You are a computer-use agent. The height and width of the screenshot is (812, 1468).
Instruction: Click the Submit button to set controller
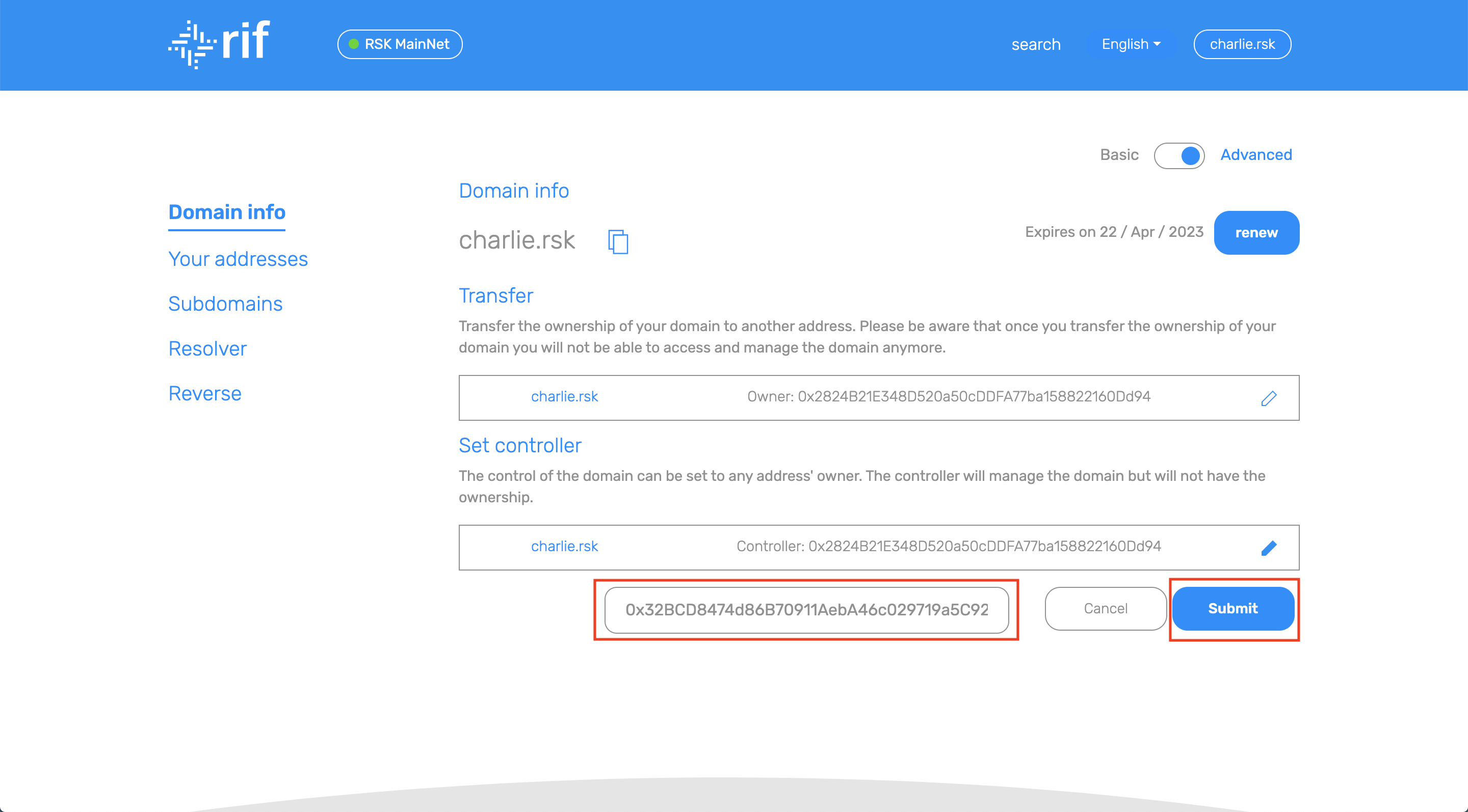pyautogui.click(x=1232, y=608)
